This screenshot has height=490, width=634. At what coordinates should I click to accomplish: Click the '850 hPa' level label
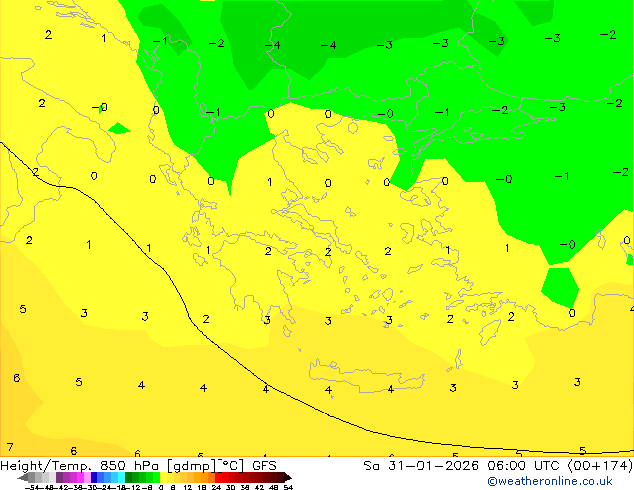(129, 466)
